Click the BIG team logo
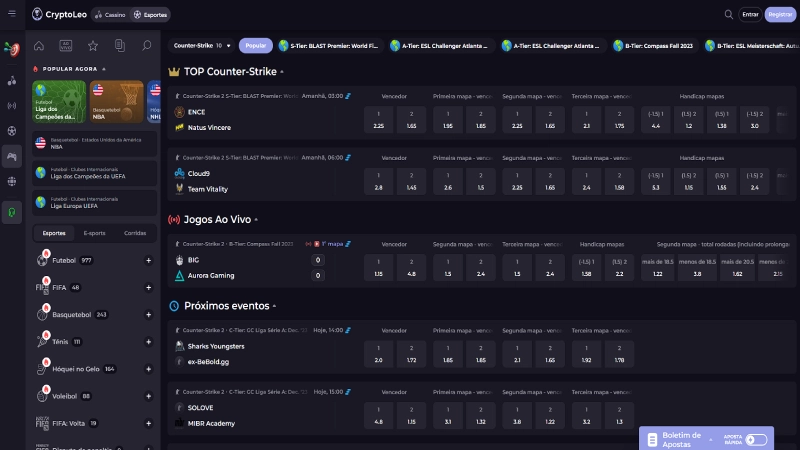 [179, 260]
